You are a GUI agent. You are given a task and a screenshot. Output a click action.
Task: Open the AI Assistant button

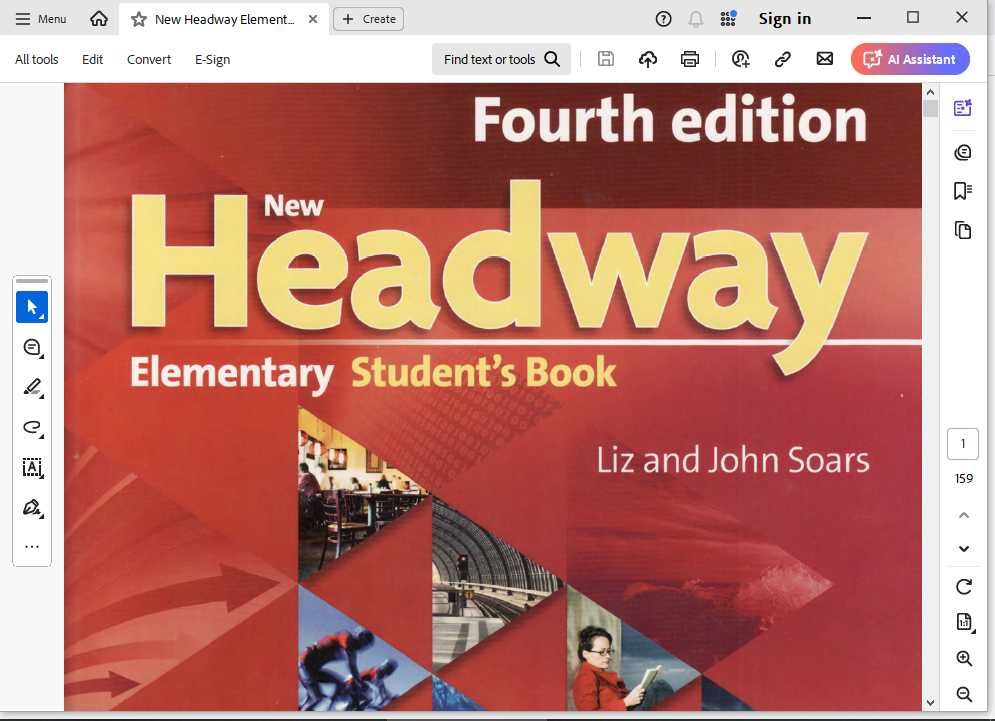(910, 59)
